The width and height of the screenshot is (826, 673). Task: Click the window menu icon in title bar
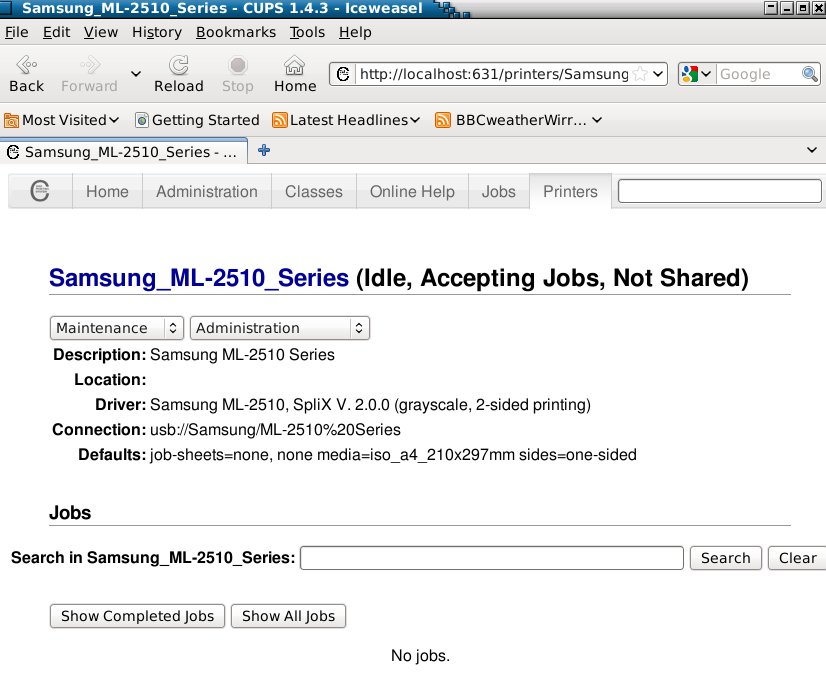point(6,8)
